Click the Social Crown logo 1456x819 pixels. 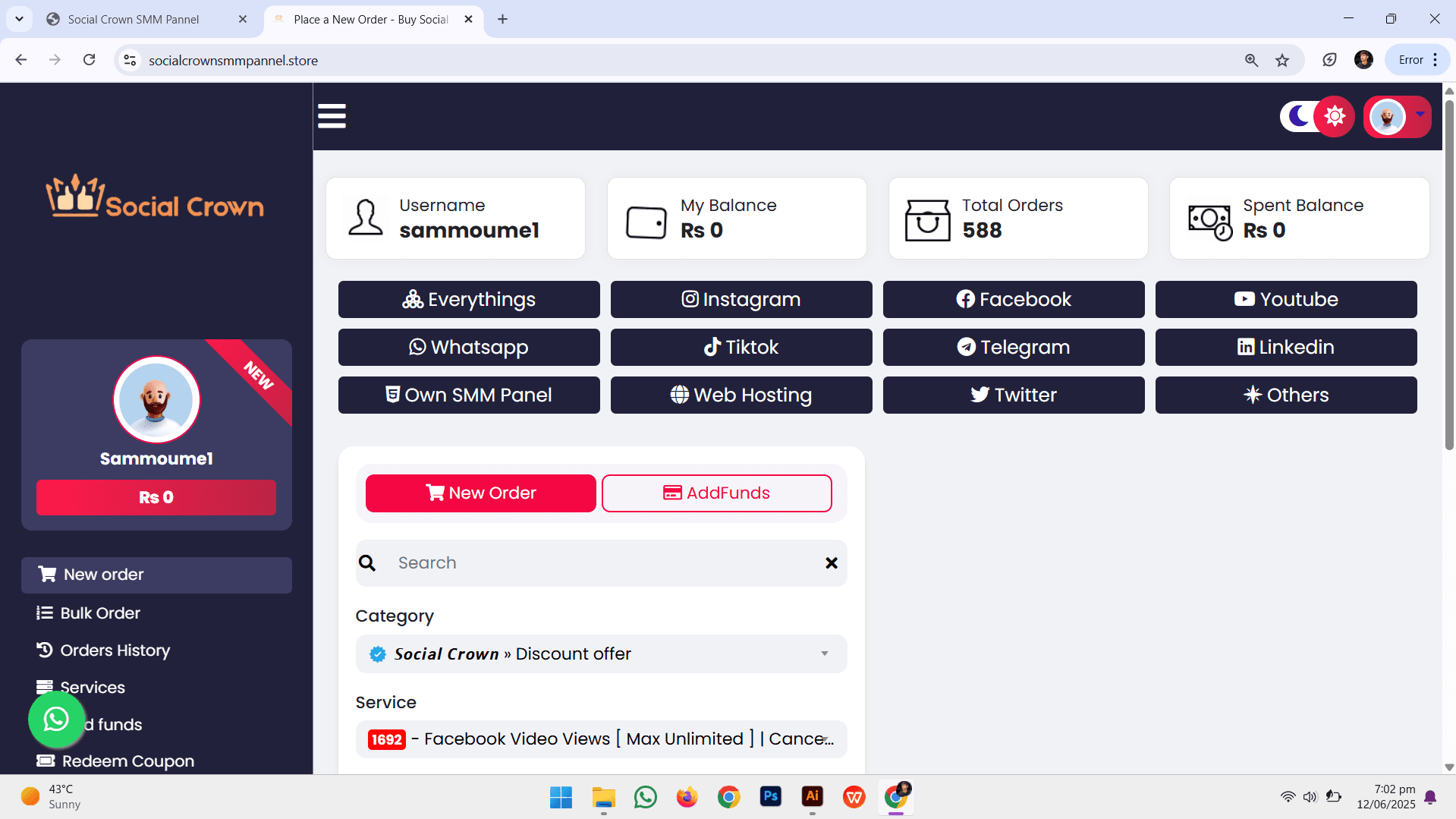155,197
